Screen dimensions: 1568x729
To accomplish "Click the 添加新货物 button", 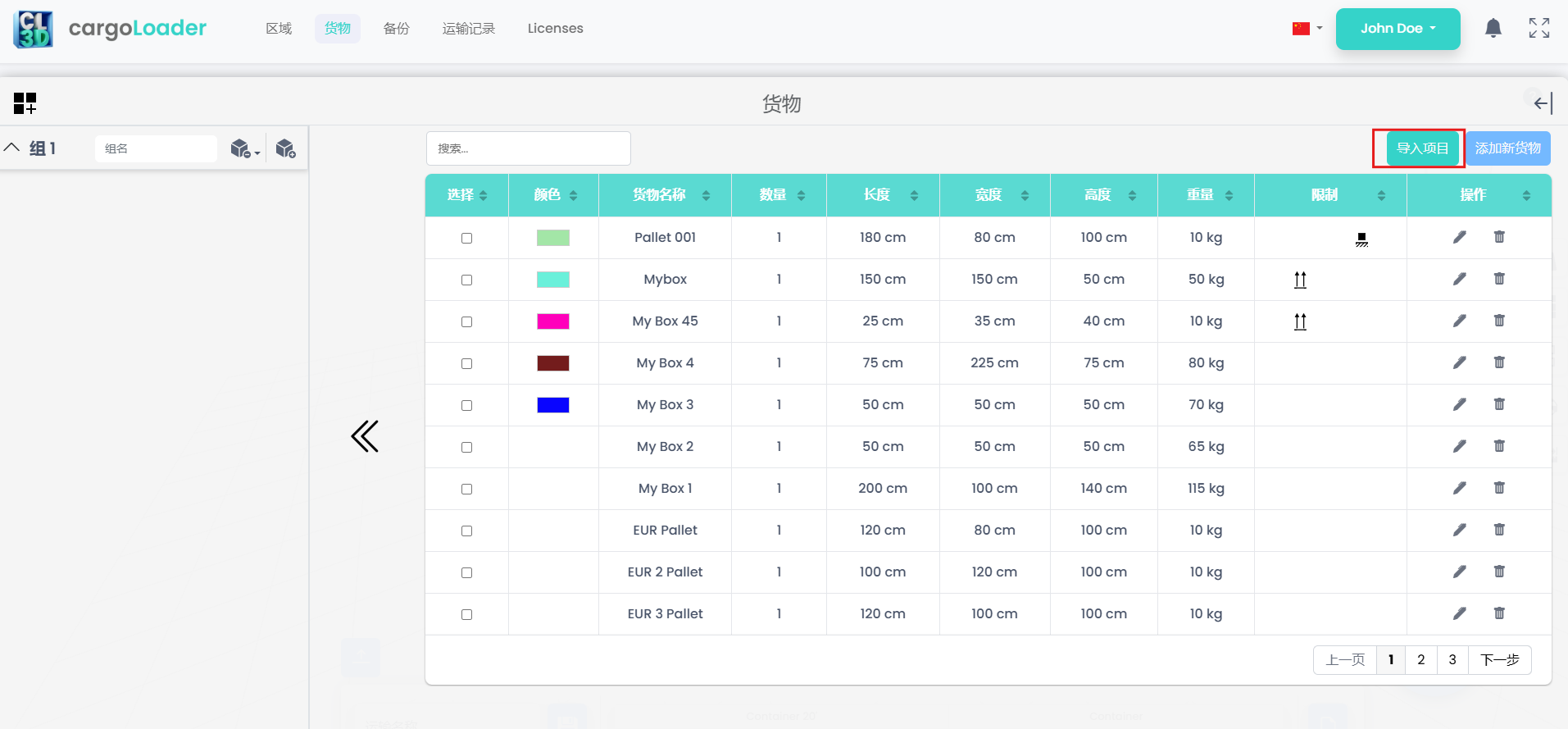I will (1507, 148).
